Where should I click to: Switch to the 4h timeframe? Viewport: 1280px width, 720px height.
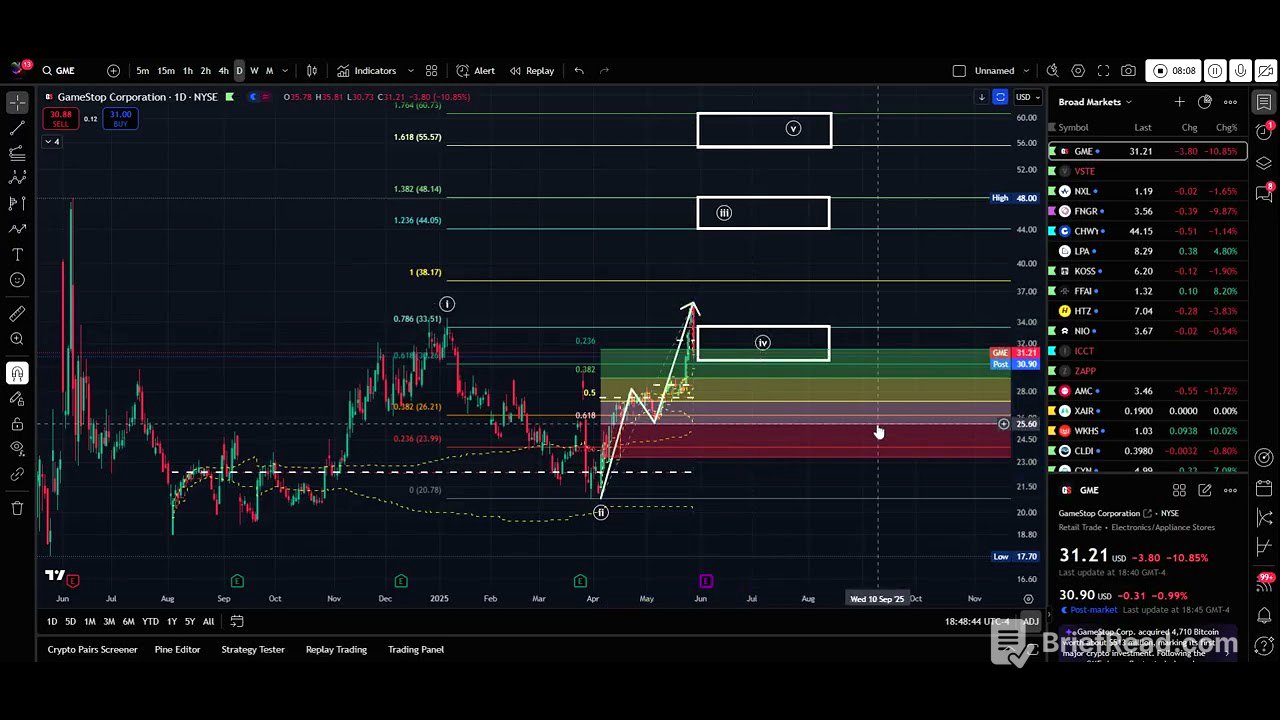pyautogui.click(x=223, y=71)
